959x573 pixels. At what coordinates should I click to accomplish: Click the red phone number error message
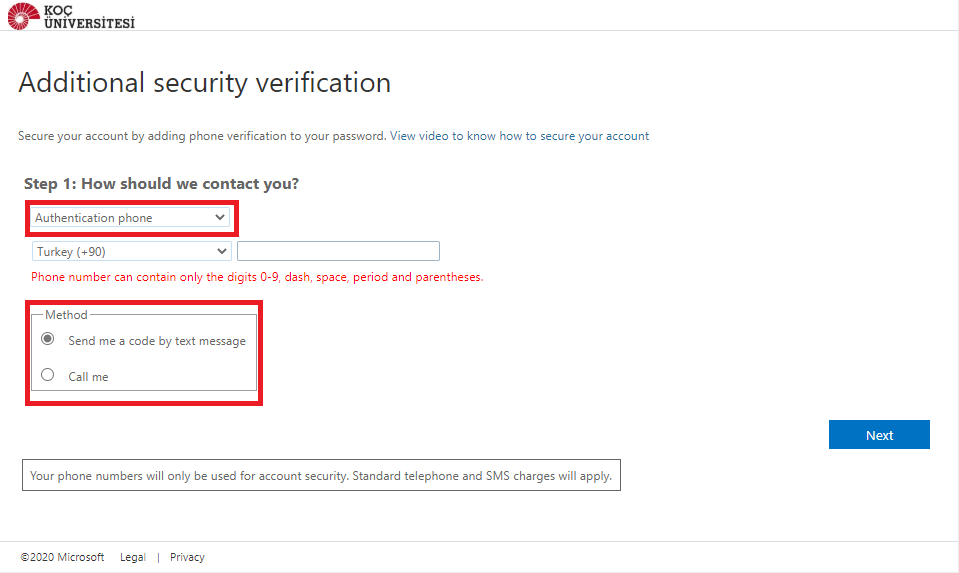tap(257, 277)
